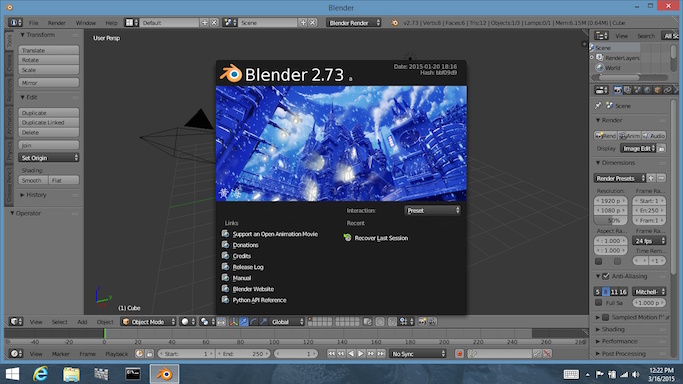683x384 pixels.
Task: Open the Interaction Preset dropdown
Action: coord(433,210)
